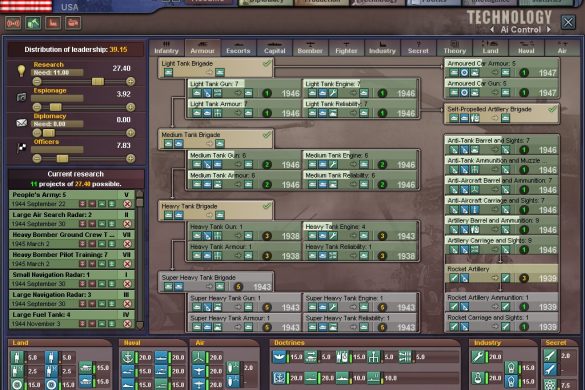The image size is (585, 390).
Task: Click the Research leadership slider handle
Action: [x=98, y=81]
